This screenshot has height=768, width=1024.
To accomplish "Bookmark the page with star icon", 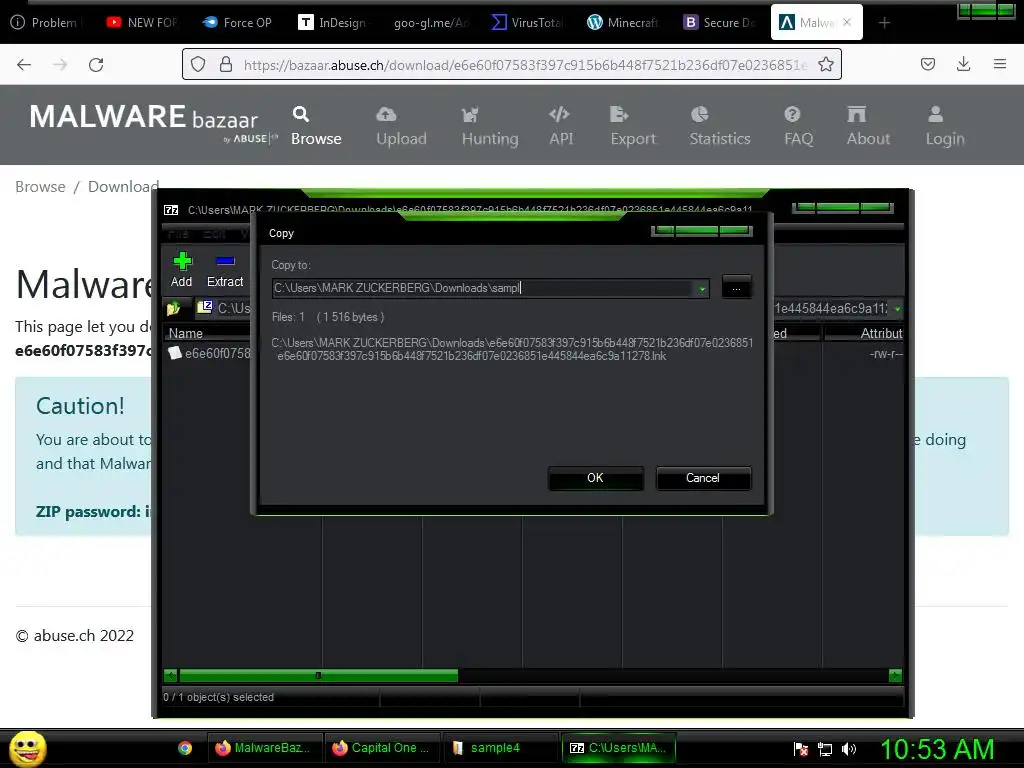I will coord(825,64).
